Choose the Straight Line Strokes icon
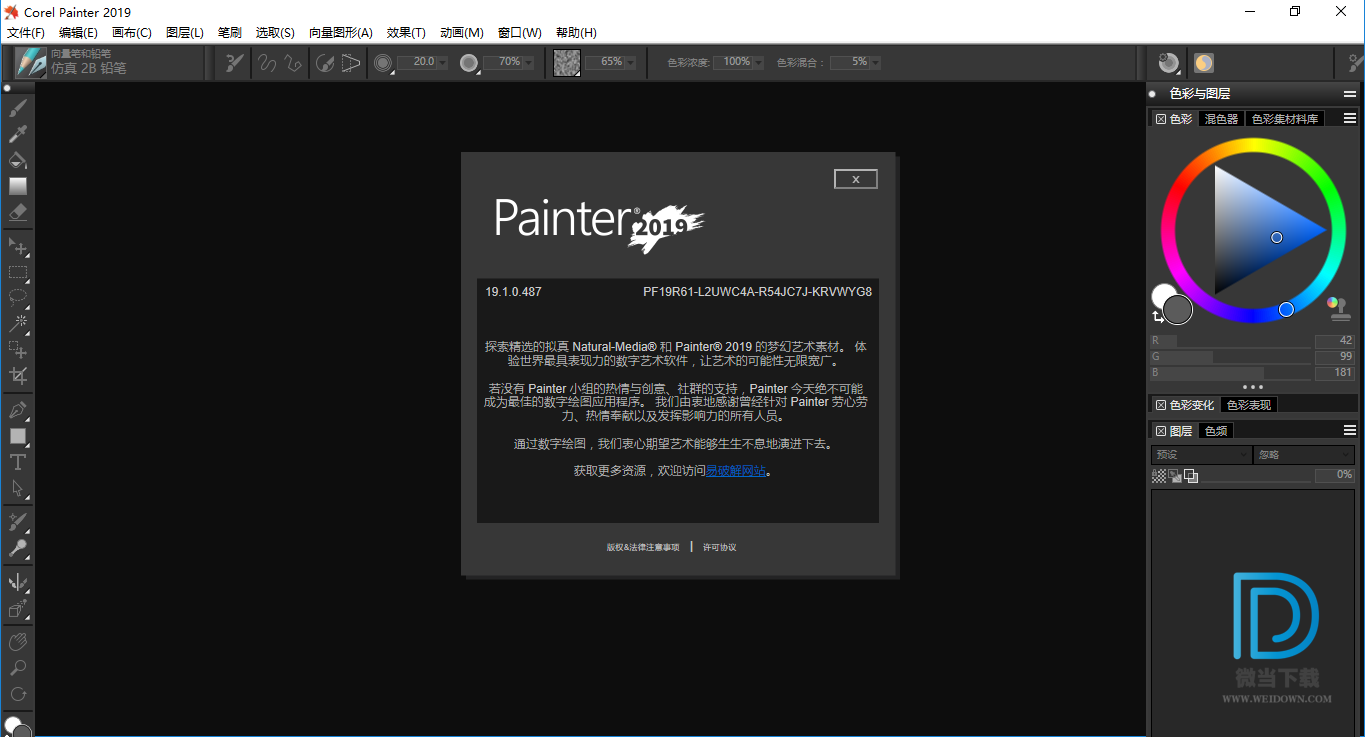Viewport: 1365px width, 737px height. [292, 63]
